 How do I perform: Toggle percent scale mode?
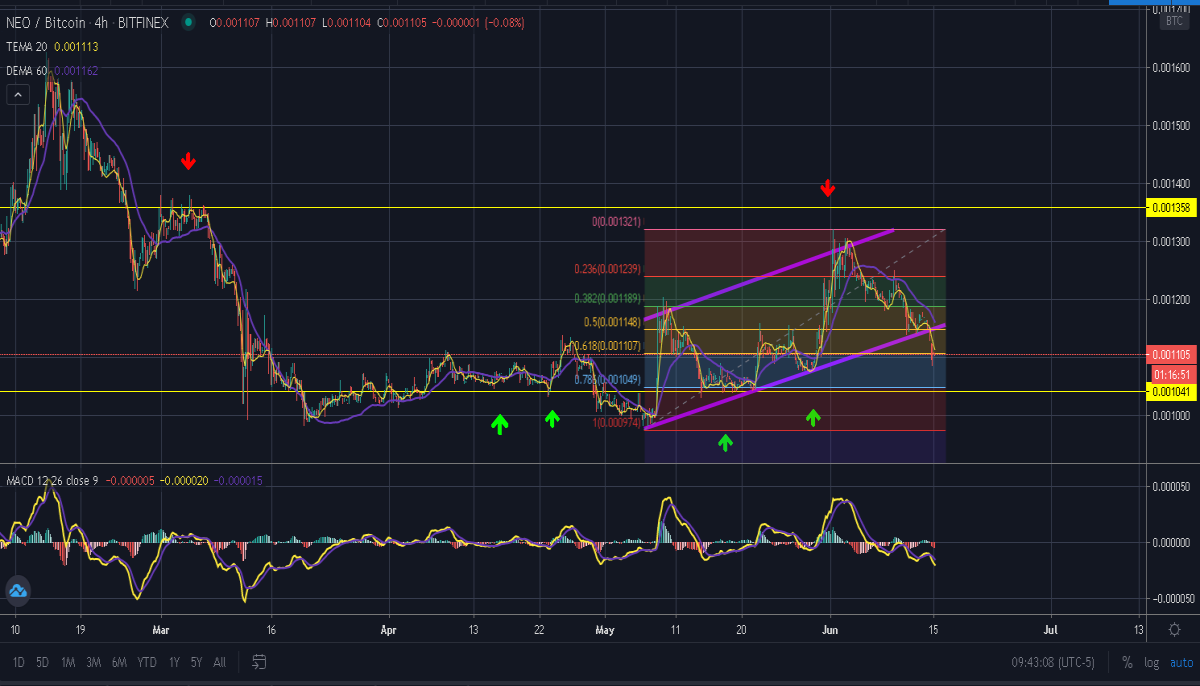[1127, 662]
